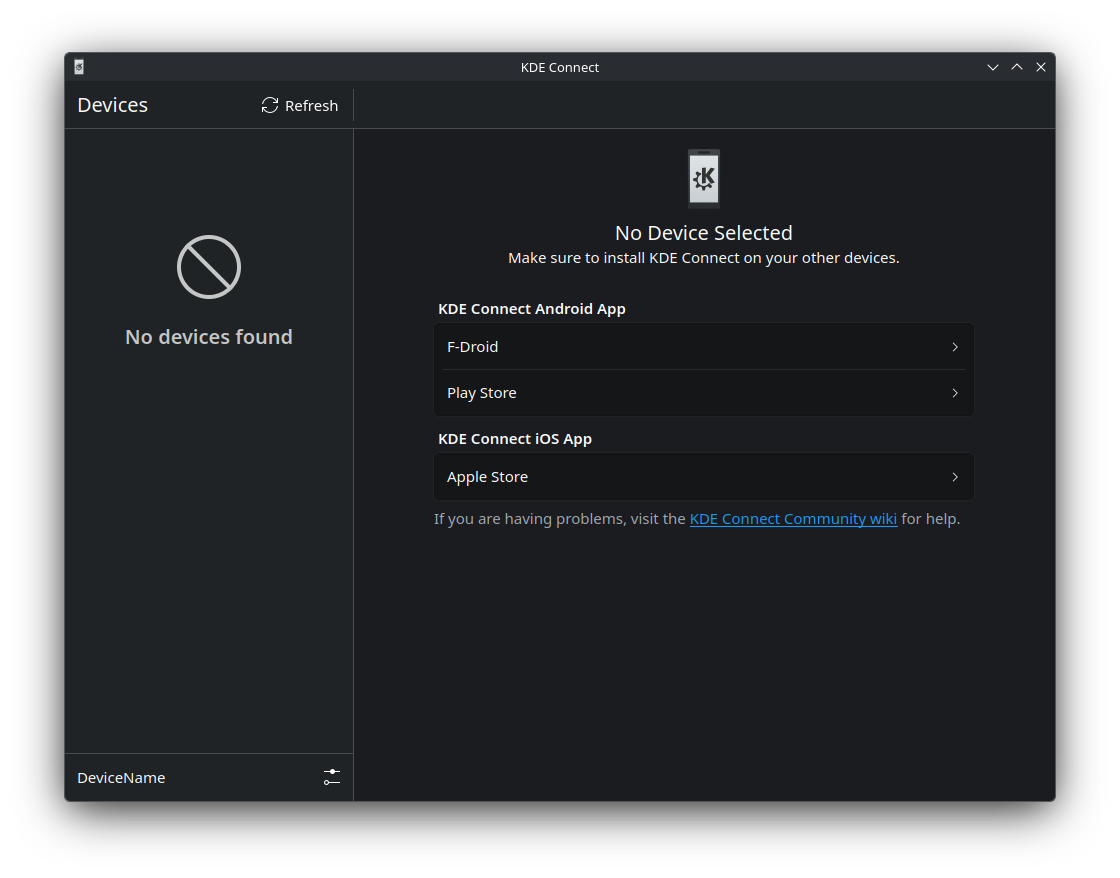Close the KDE Connect window
Image resolution: width=1120 pixels, height=878 pixels.
point(1041,67)
